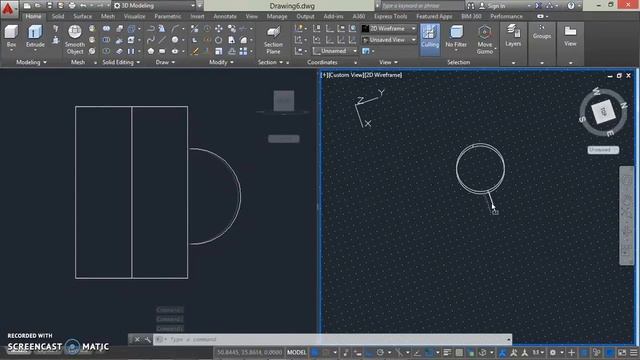This screenshot has height=360, width=640.
Task: Open the Featured Apps tab
Action: coord(434,16)
